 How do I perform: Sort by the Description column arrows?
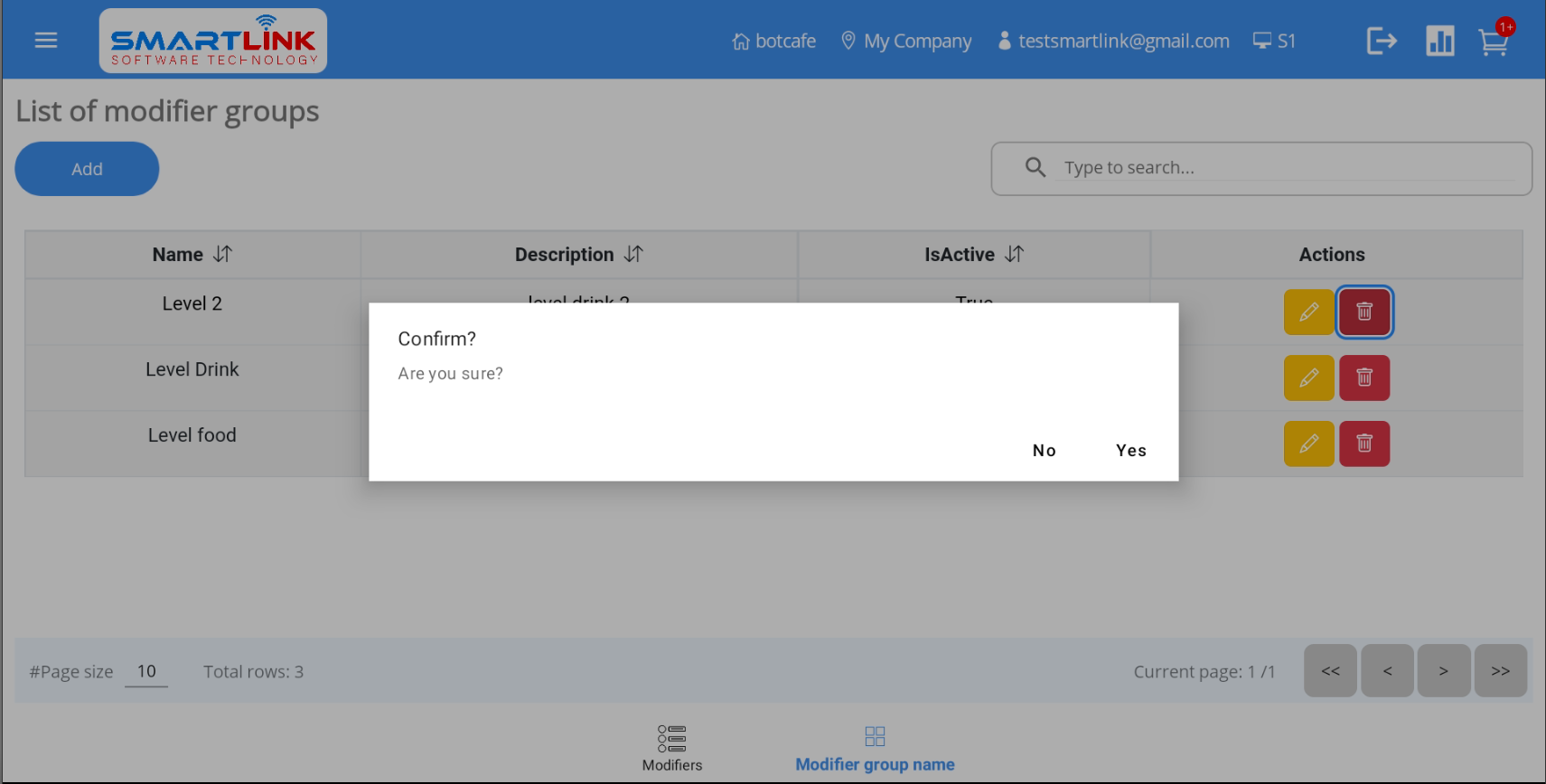633,255
